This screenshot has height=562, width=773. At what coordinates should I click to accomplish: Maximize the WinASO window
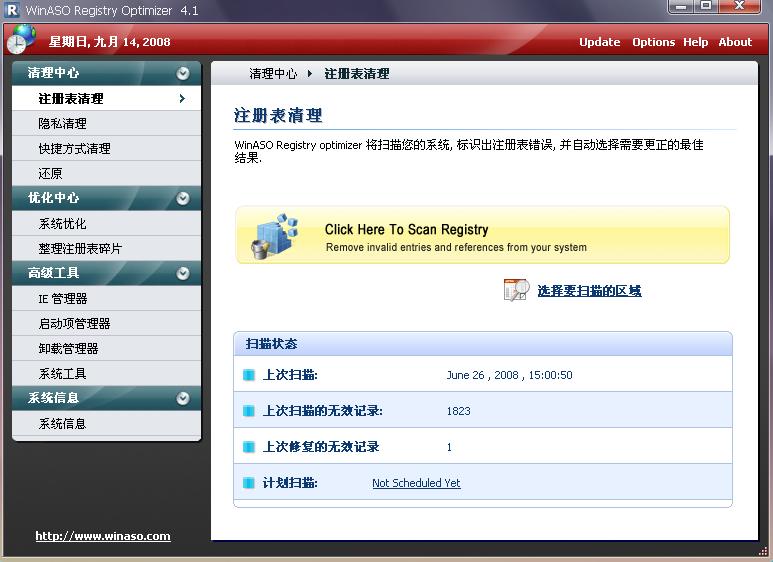coord(706,6)
